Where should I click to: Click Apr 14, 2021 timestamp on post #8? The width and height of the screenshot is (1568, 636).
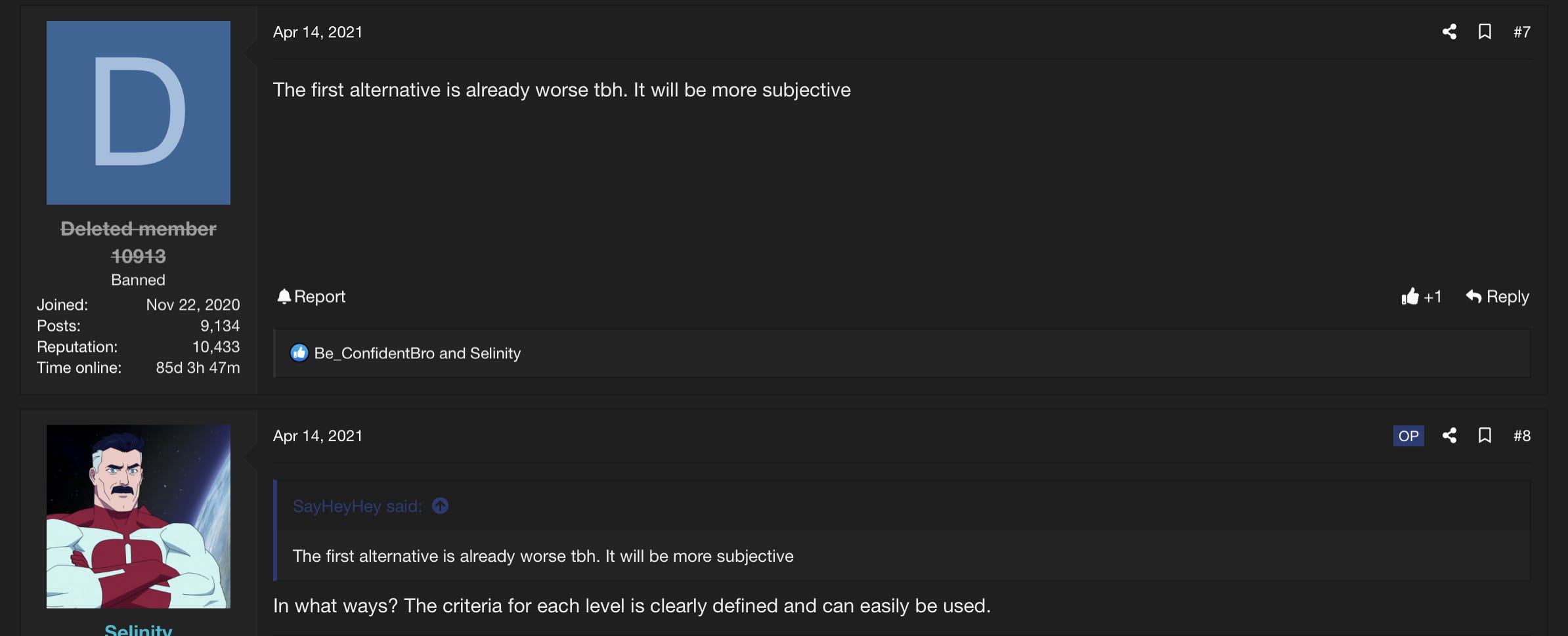coord(318,436)
